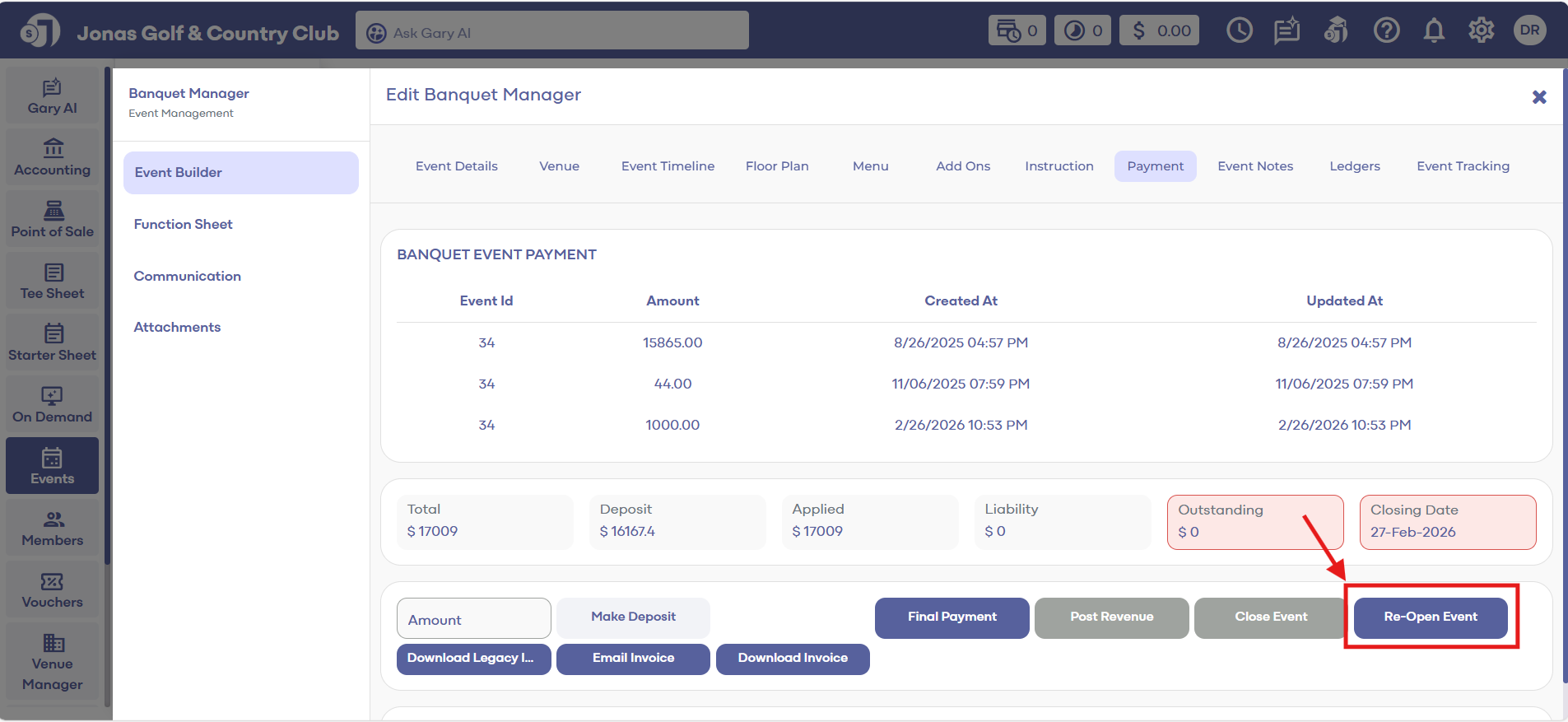Select Function Sheet in left menu
Viewport: 1568px width, 722px height.
[x=183, y=224]
